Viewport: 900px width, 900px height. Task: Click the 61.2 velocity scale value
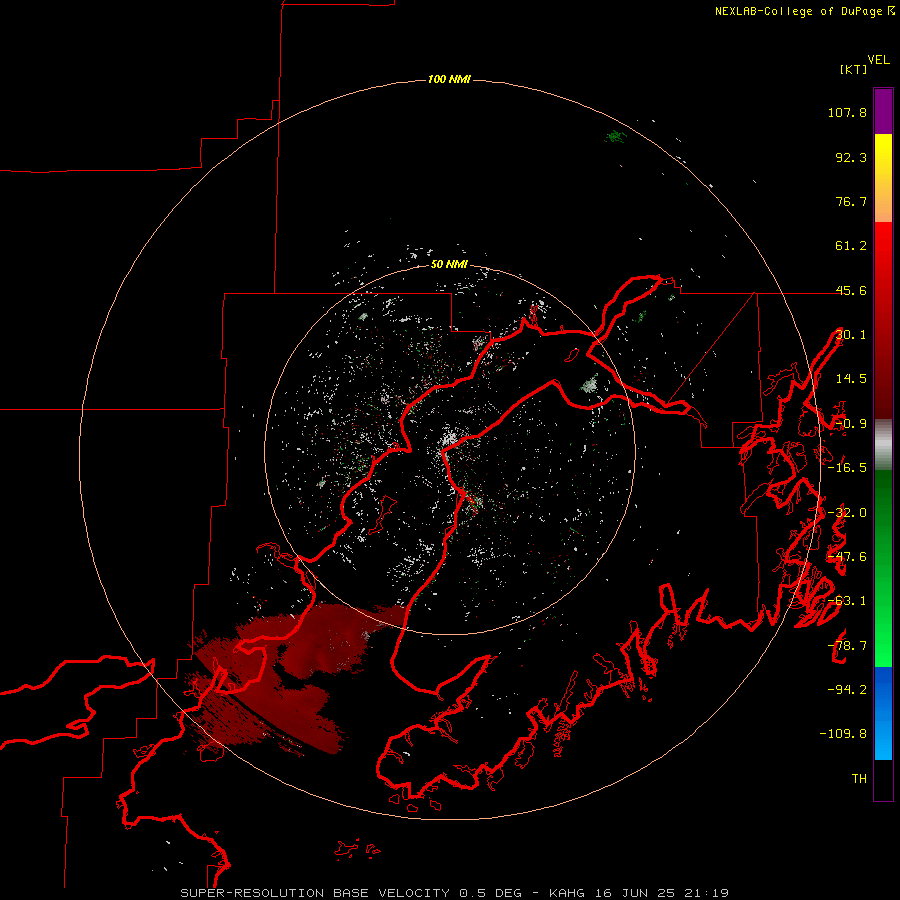[x=851, y=246]
